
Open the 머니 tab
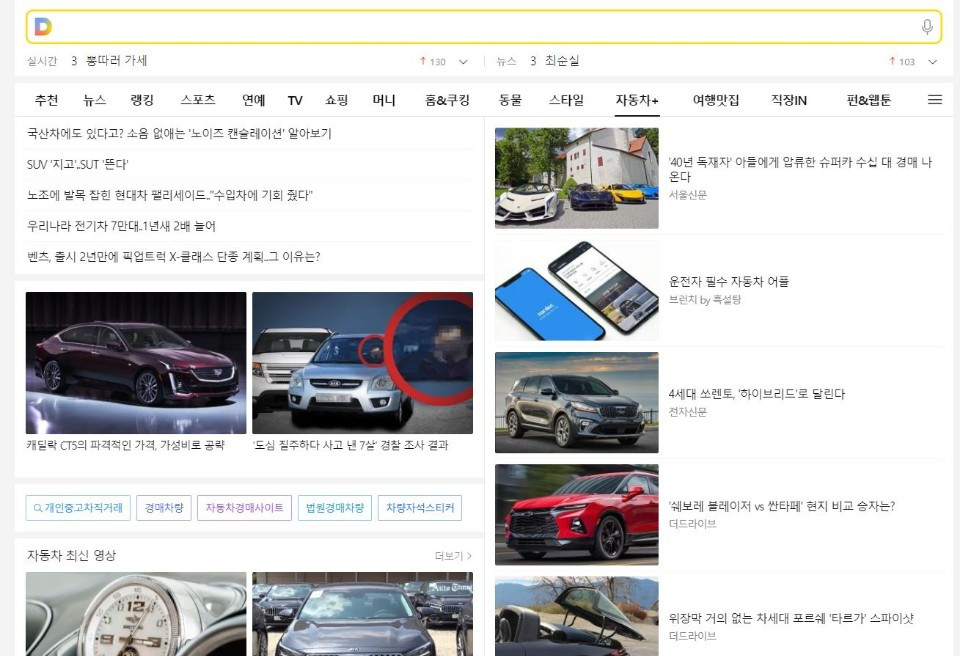384,100
